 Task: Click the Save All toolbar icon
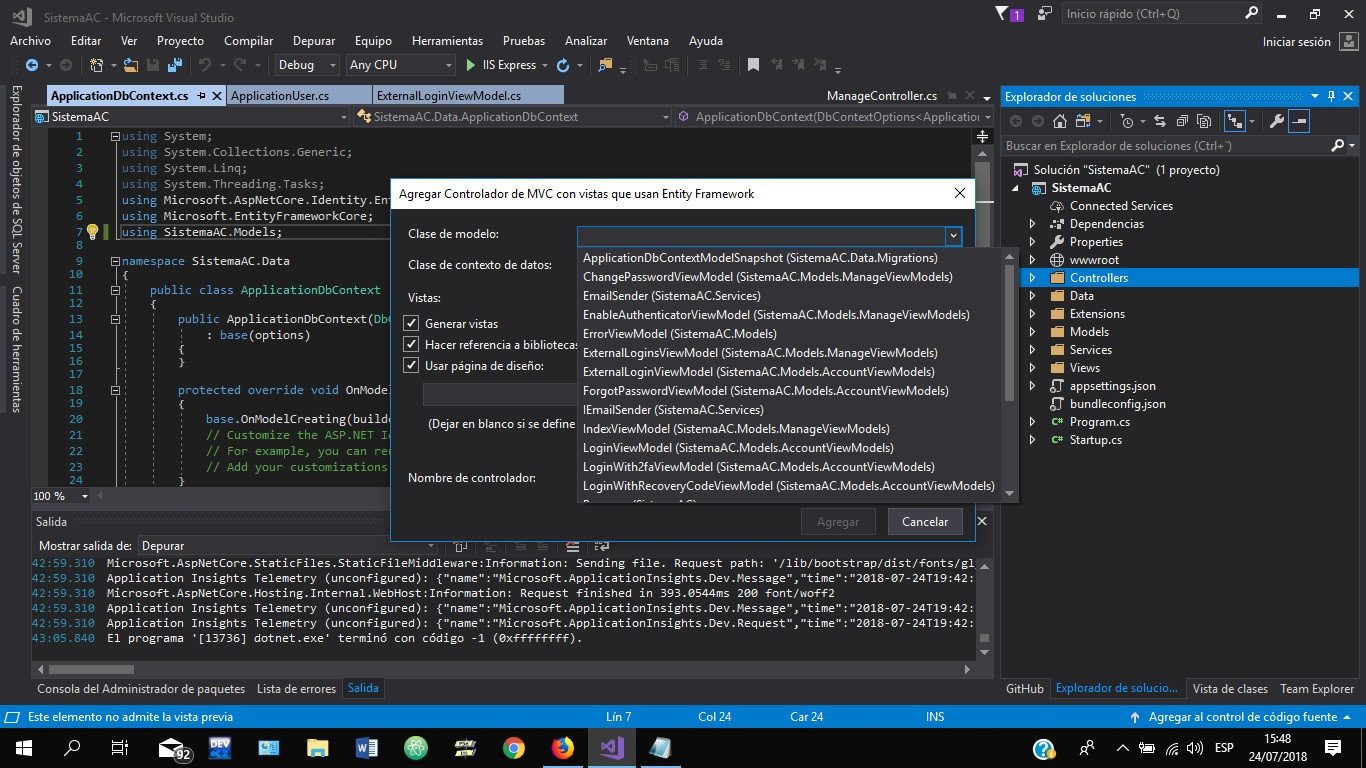click(175, 65)
